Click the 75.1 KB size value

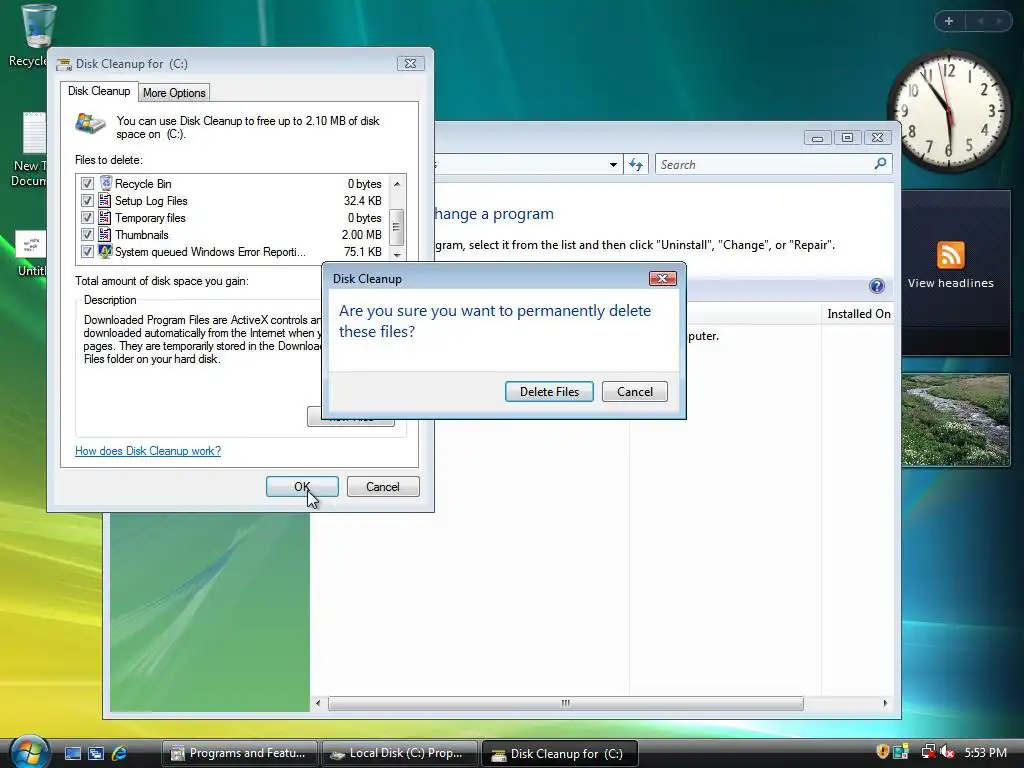pos(363,251)
